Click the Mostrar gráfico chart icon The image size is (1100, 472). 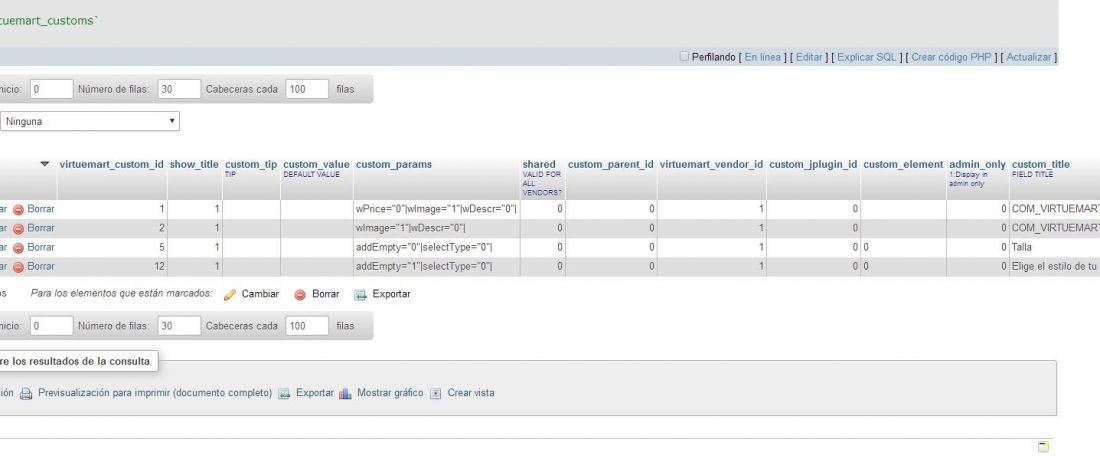tap(345, 393)
